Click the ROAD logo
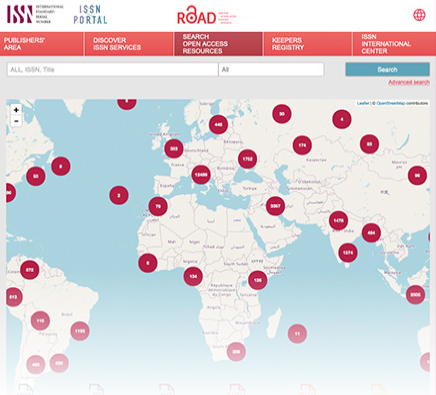436x395 pixels. 206,15
